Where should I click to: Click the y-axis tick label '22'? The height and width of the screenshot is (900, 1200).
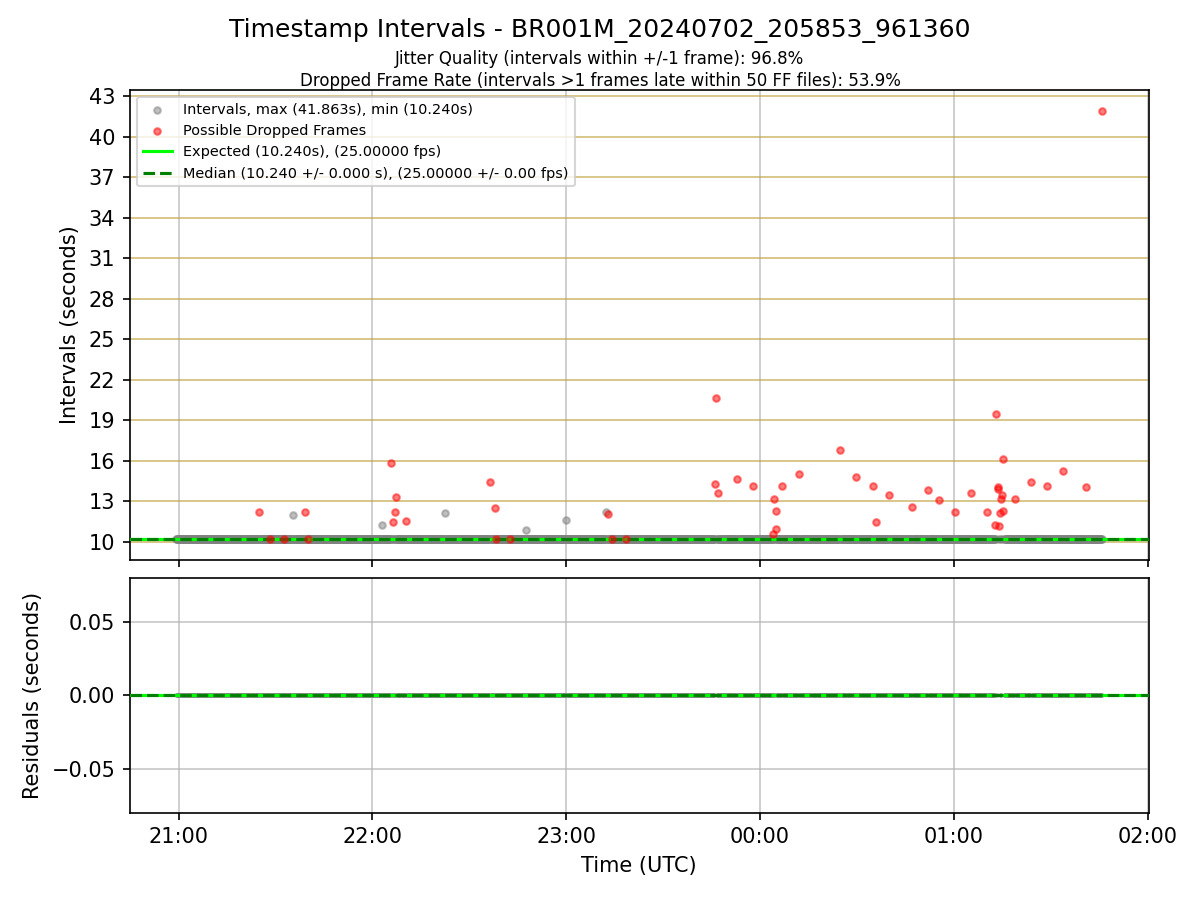(x=103, y=380)
